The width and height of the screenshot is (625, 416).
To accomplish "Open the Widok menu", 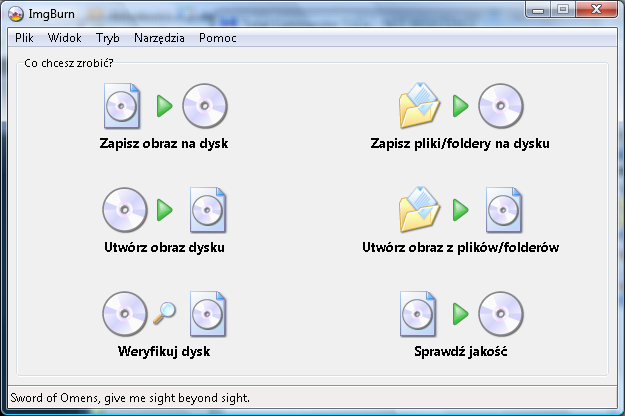I will coord(64,38).
